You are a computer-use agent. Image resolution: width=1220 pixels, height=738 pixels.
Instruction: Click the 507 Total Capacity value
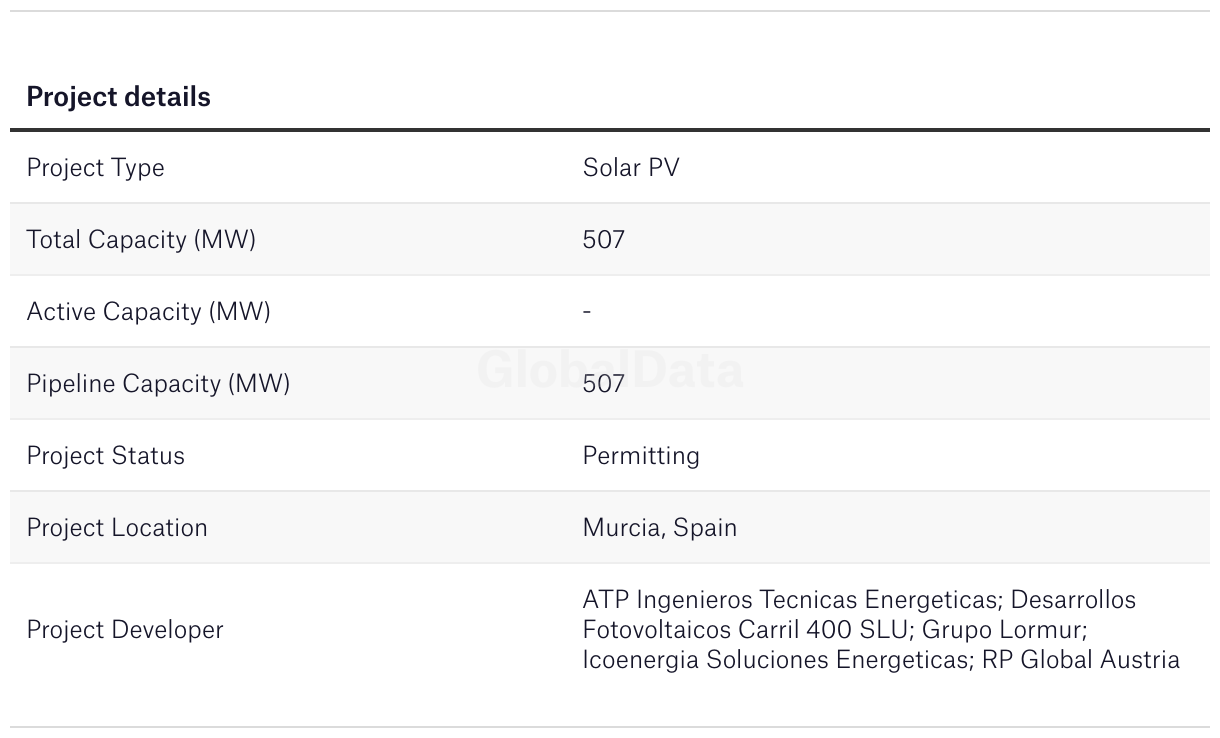click(x=604, y=240)
